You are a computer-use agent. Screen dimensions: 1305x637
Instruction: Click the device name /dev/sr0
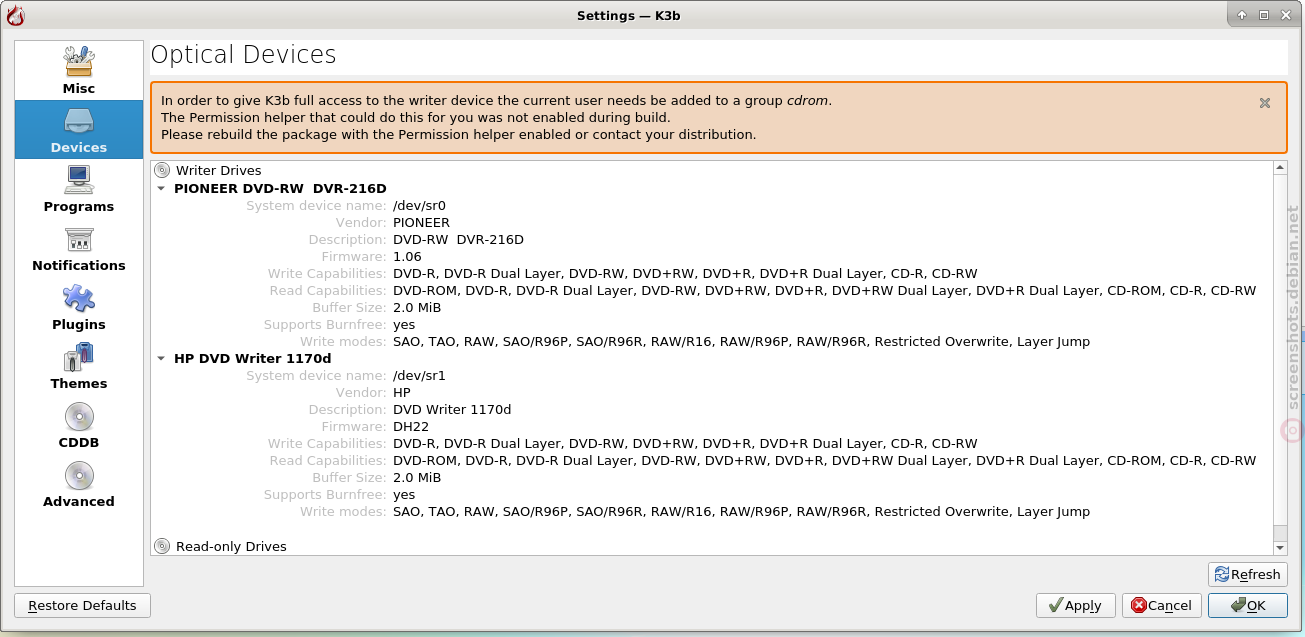pos(419,206)
